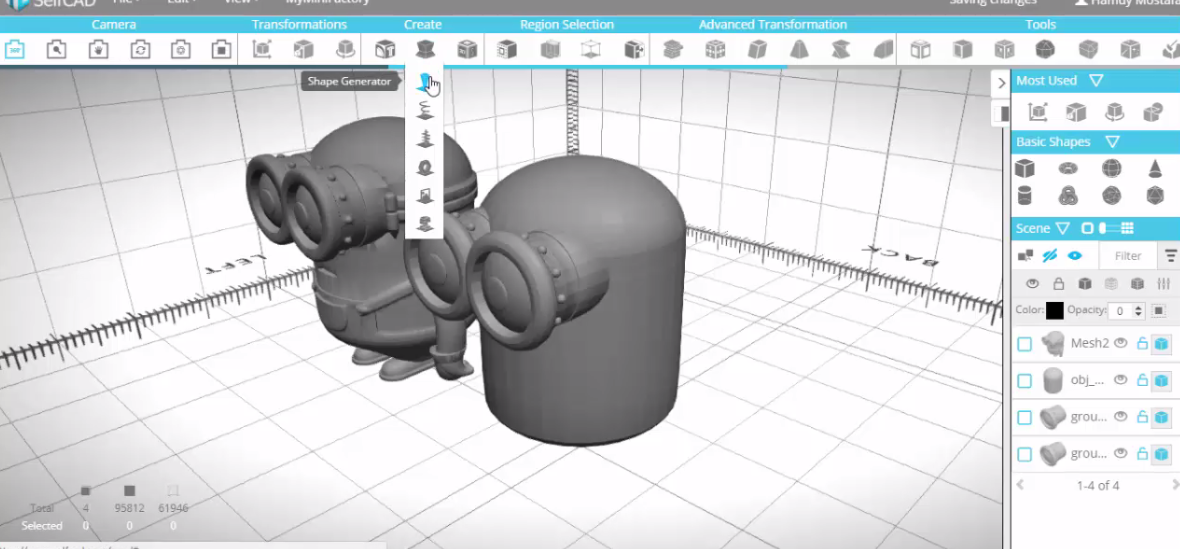This screenshot has width=1180, height=549.
Task: Click the blue cube button on Mesh2 row
Action: [x=1161, y=344]
